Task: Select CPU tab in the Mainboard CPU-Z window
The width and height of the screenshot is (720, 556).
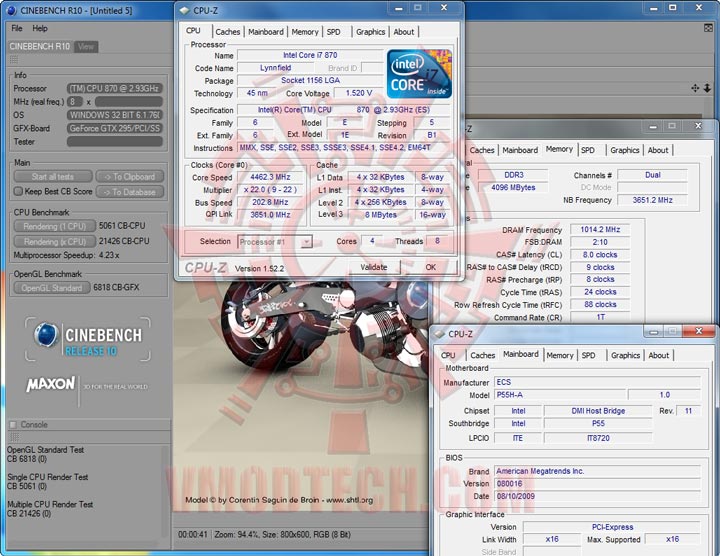Action: 448,355
